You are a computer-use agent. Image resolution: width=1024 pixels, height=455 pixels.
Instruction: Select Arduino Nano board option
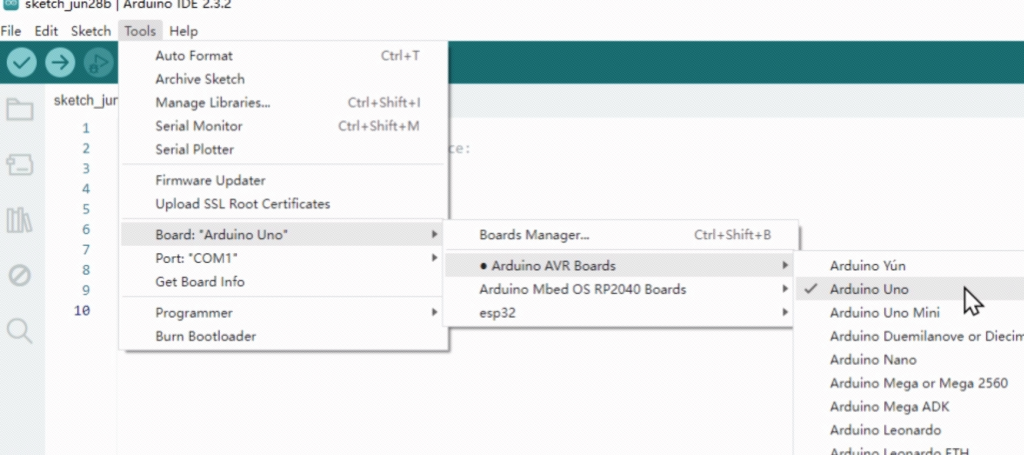[x=873, y=360]
